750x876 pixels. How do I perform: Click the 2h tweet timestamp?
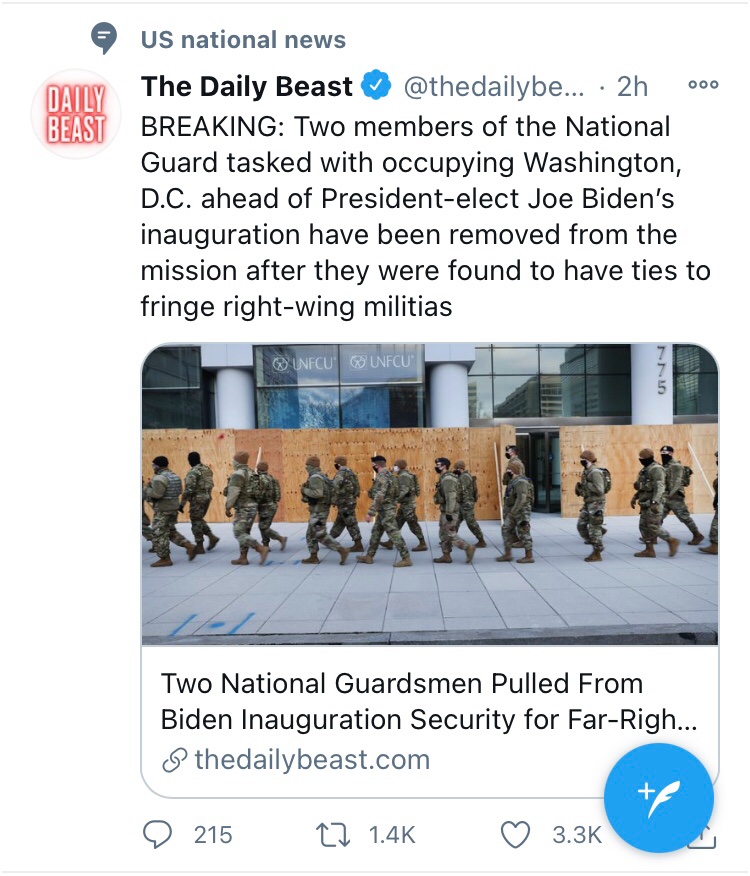[x=631, y=87]
